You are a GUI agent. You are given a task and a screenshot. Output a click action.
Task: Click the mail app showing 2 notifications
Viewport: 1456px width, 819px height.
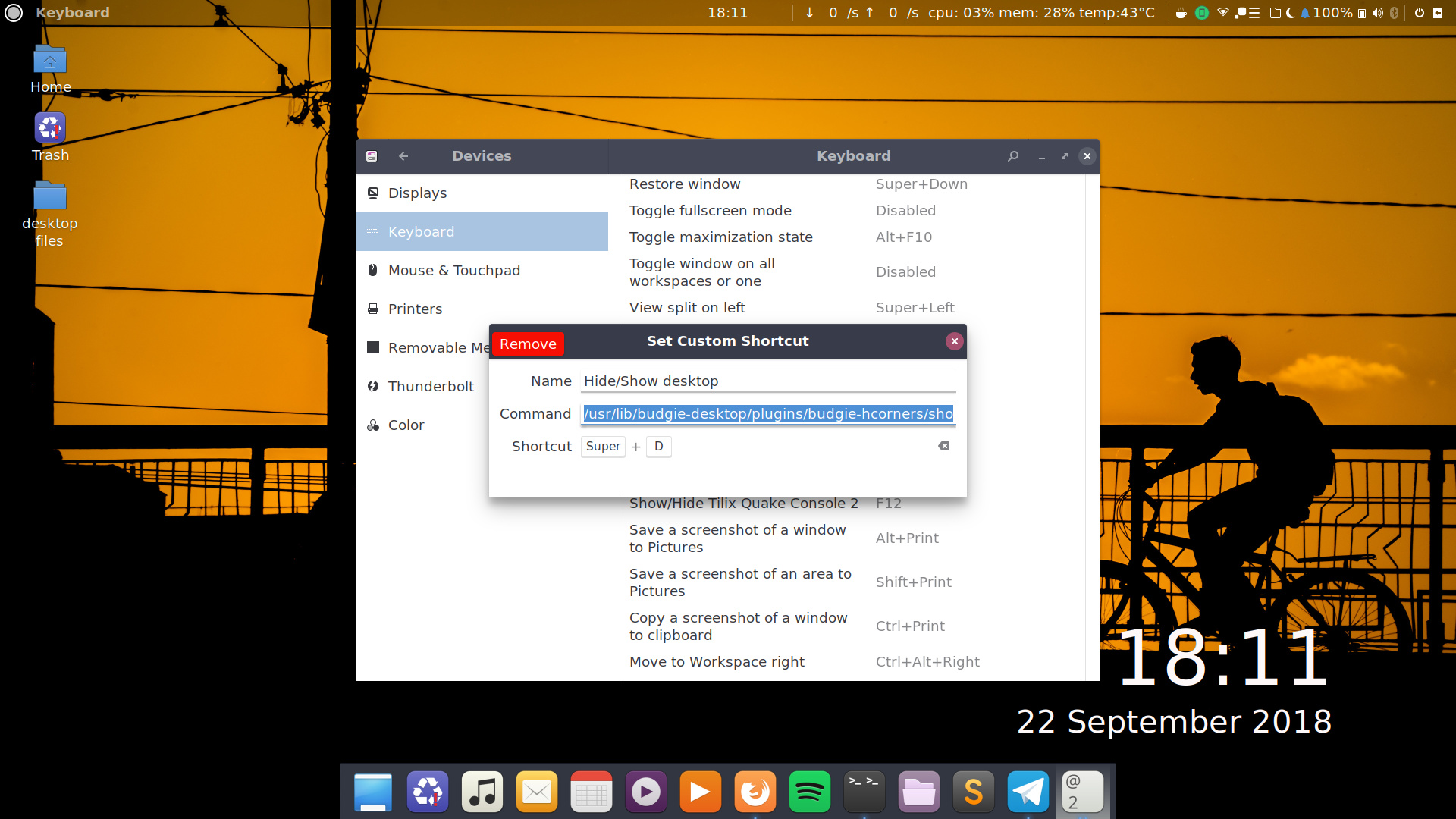pos(1082,791)
